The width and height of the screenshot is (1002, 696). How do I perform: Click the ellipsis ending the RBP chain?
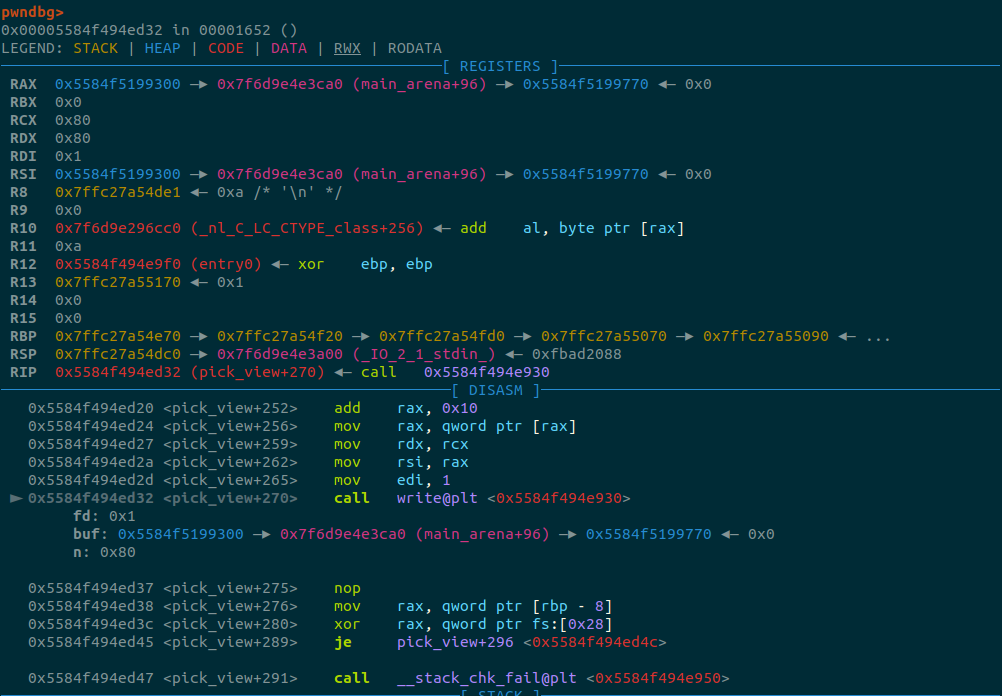[878, 336]
